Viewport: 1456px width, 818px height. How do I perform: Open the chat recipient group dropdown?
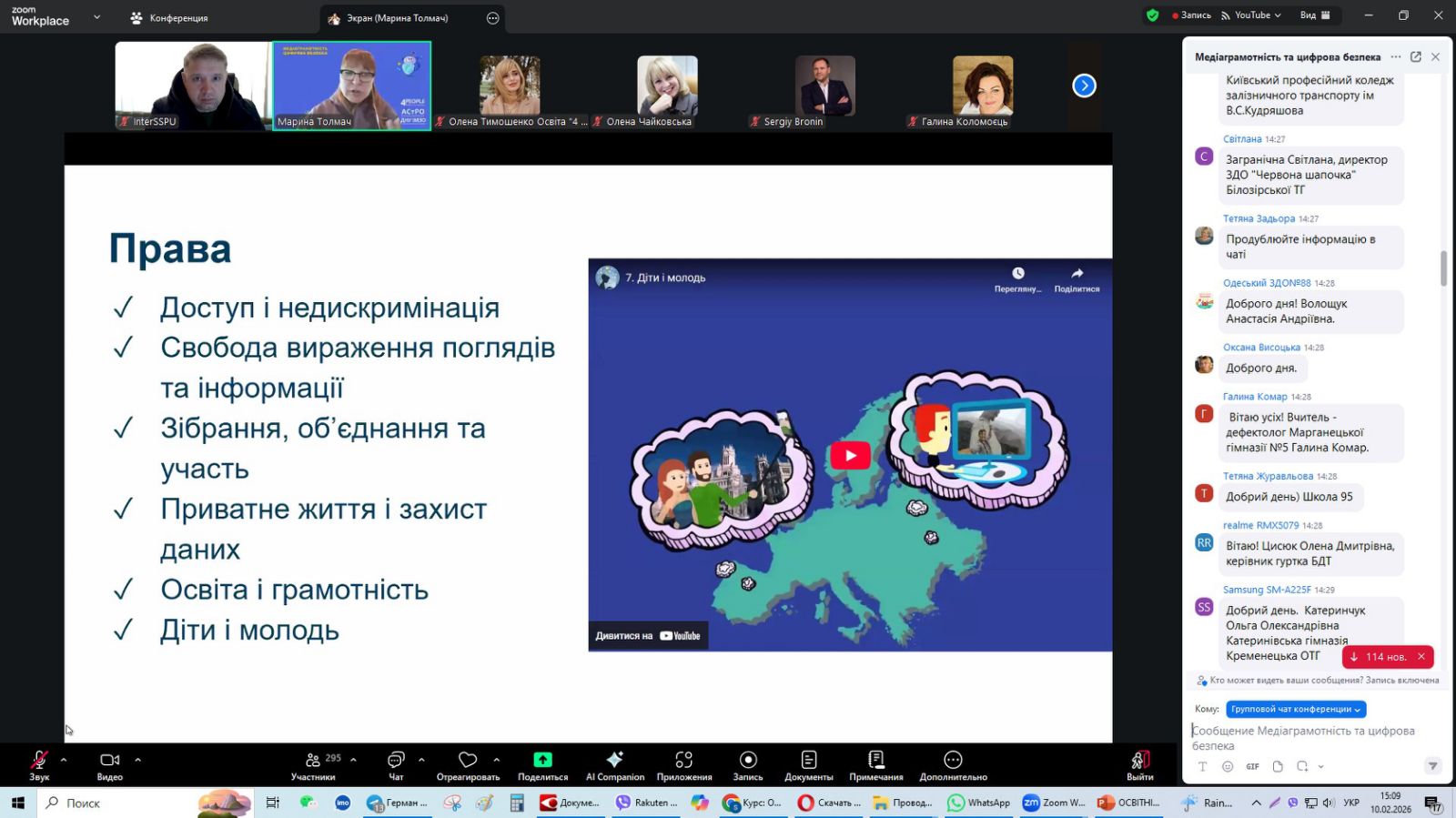(x=1295, y=710)
